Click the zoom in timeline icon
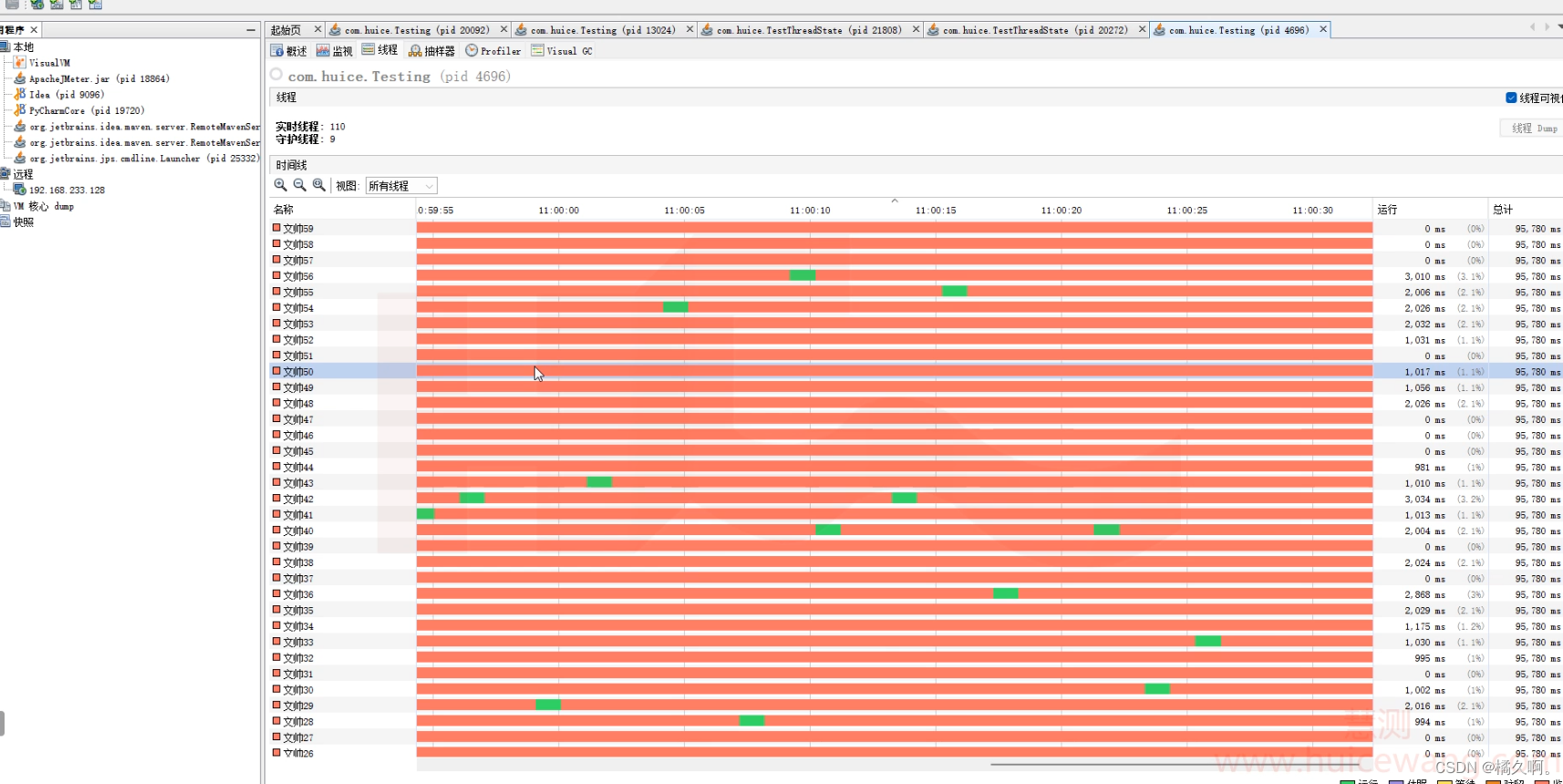Image resolution: width=1563 pixels, height=784 pixels. pyautogui.click(x=280, y=185)
